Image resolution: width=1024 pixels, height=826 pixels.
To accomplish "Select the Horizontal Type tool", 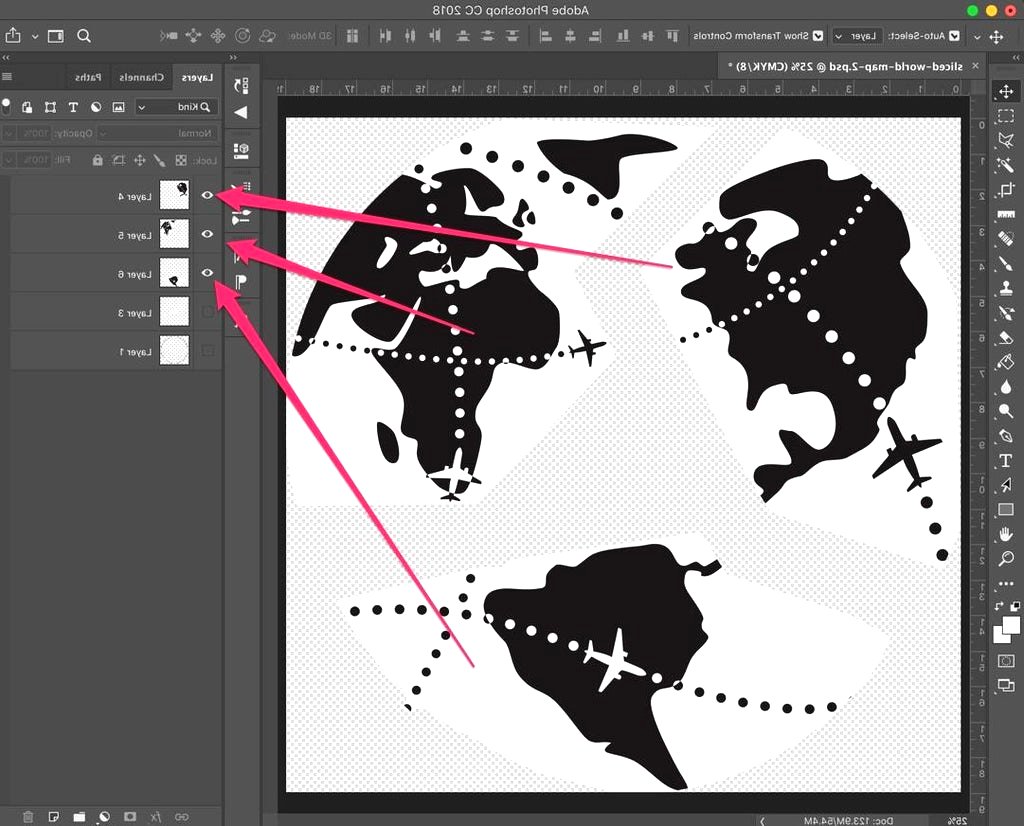I will [x=1005, y=461].
